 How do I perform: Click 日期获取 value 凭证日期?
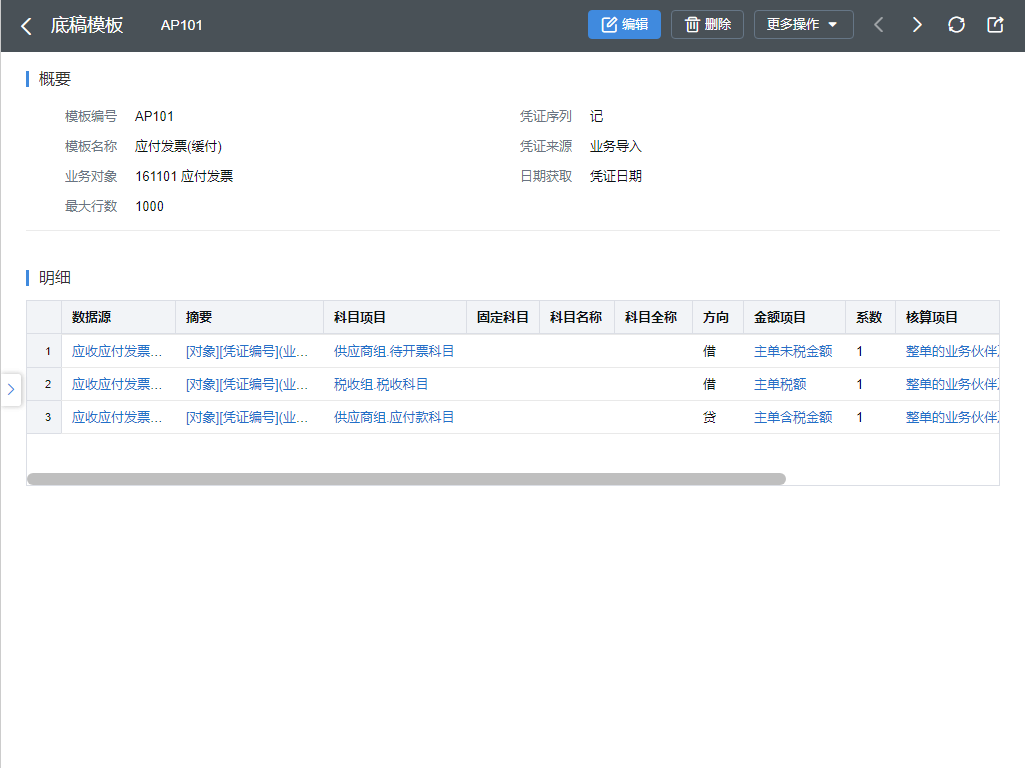(x=616, y=176)
